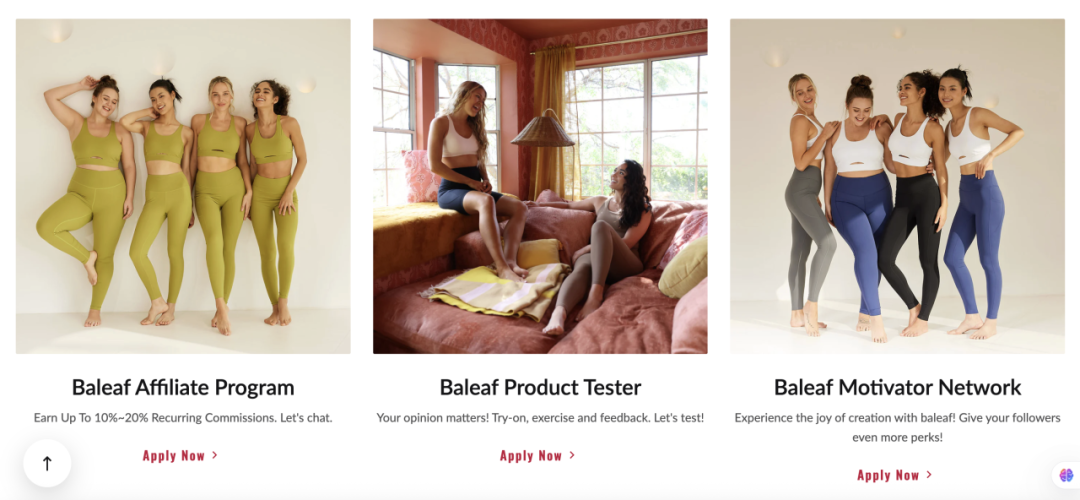
Task: Click the green activewear group photo
Action: (183, 186)
